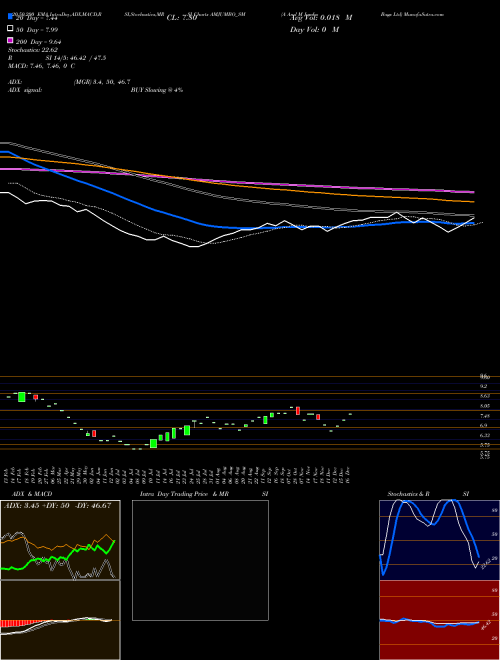Select the 200 Day 9.64 legend text
This screenshot has width=500, height=660.
coord(39,42)
